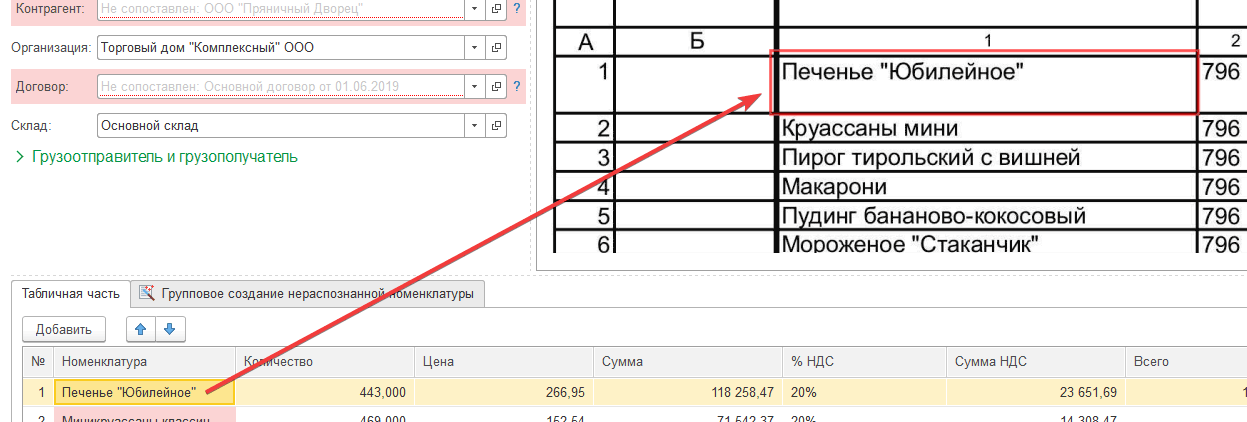This screenshot has width=1247, height=422.
Task: Click the Организация field with Торговый дом
Action: coord(280,47)
